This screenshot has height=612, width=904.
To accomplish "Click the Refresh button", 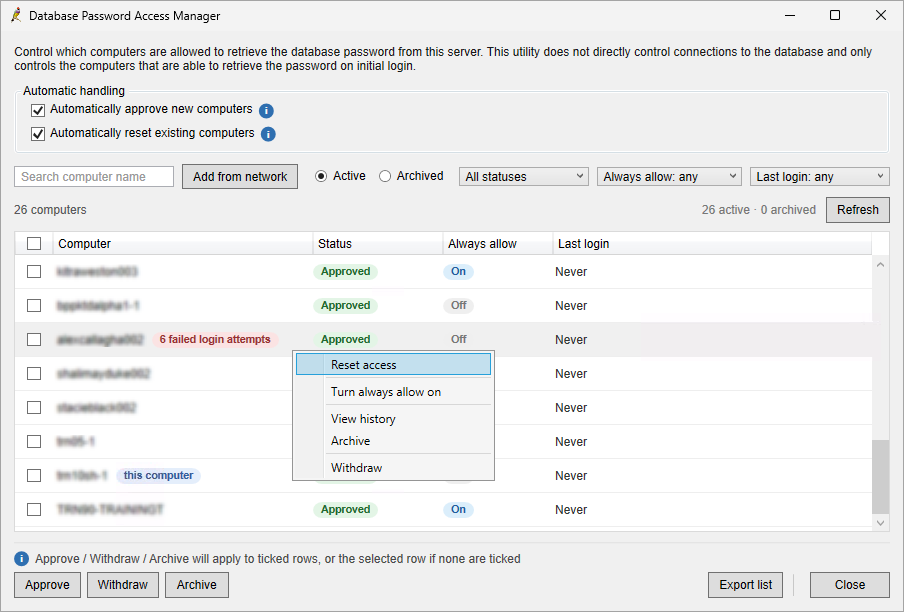I will point(857,210).
